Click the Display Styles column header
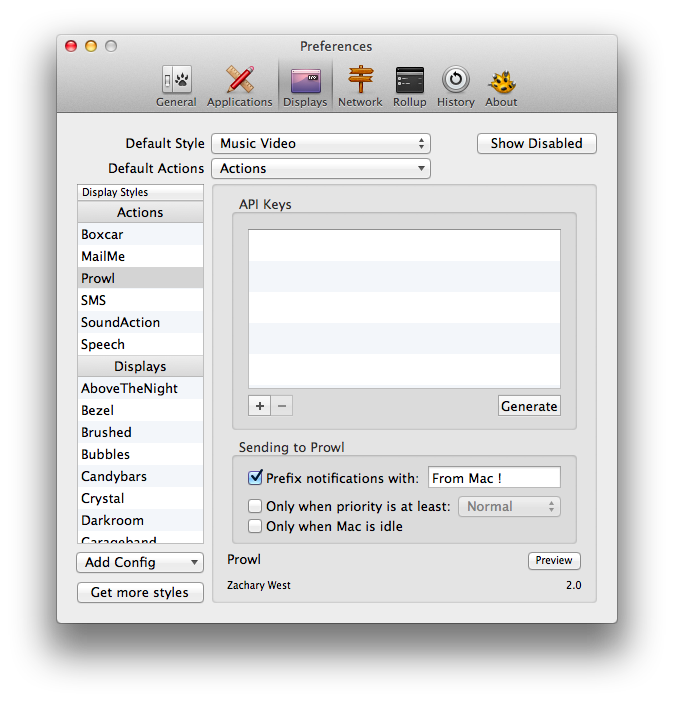The image size is (674, 702). pyautogui.click(x=140, y=192)
